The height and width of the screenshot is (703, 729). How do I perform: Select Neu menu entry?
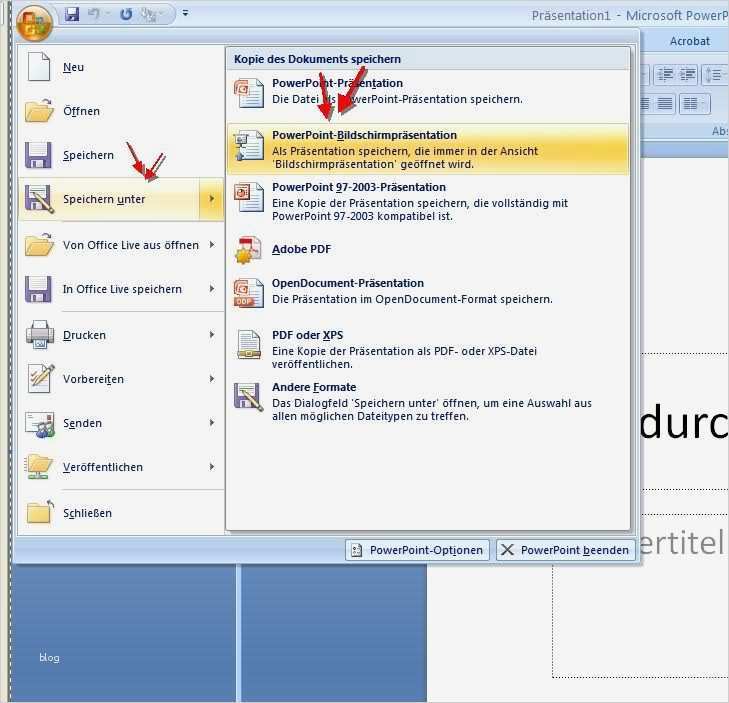(121, 67)
